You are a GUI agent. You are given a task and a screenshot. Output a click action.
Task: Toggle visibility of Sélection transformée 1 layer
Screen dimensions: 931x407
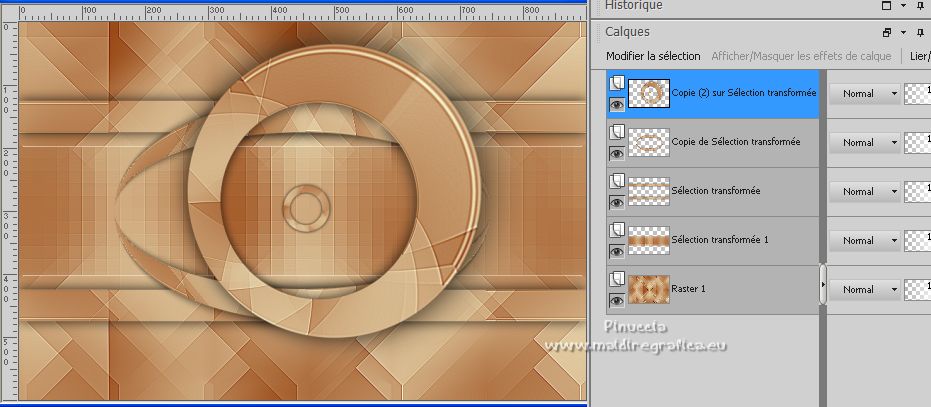click(617, 252)
